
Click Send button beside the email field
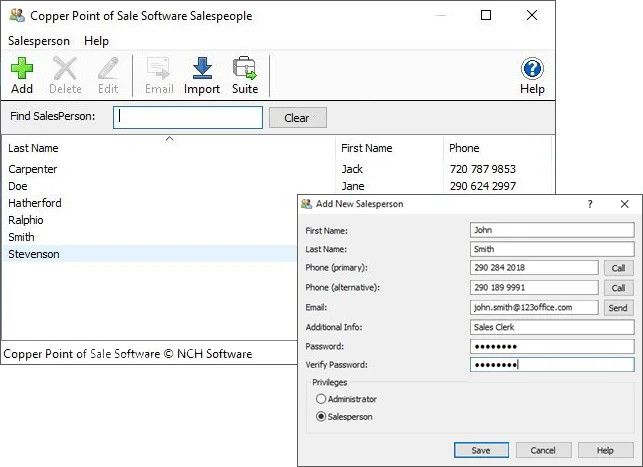pos(618,308)
